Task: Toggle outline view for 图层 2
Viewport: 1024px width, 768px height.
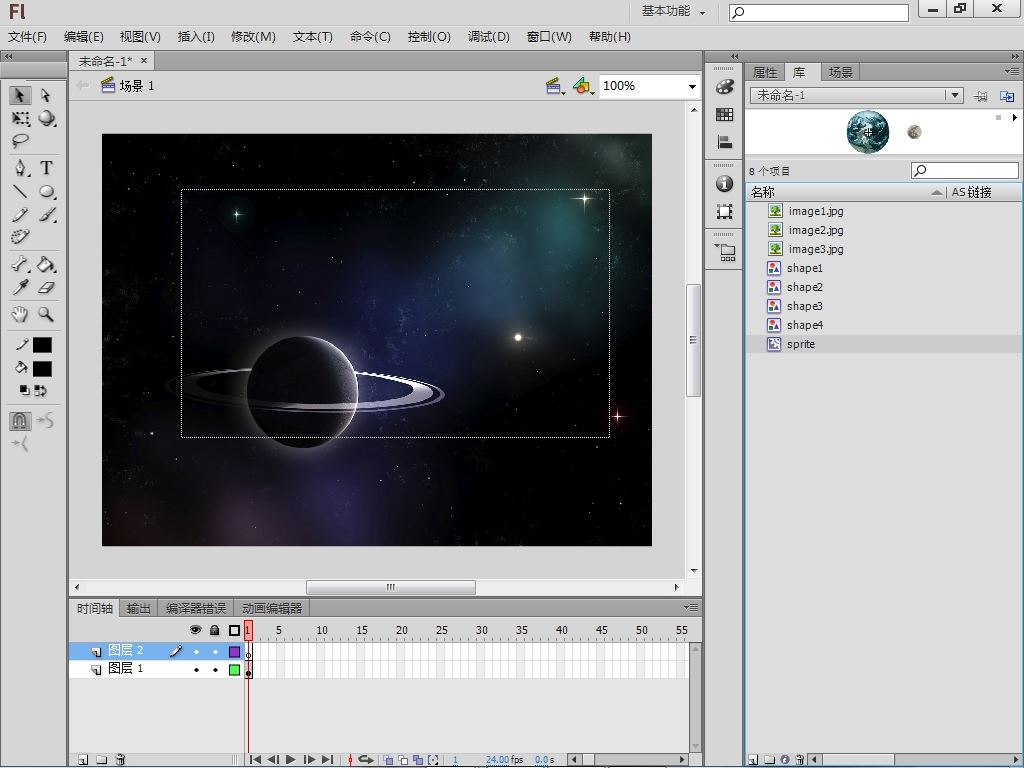Action: [234, 651]
